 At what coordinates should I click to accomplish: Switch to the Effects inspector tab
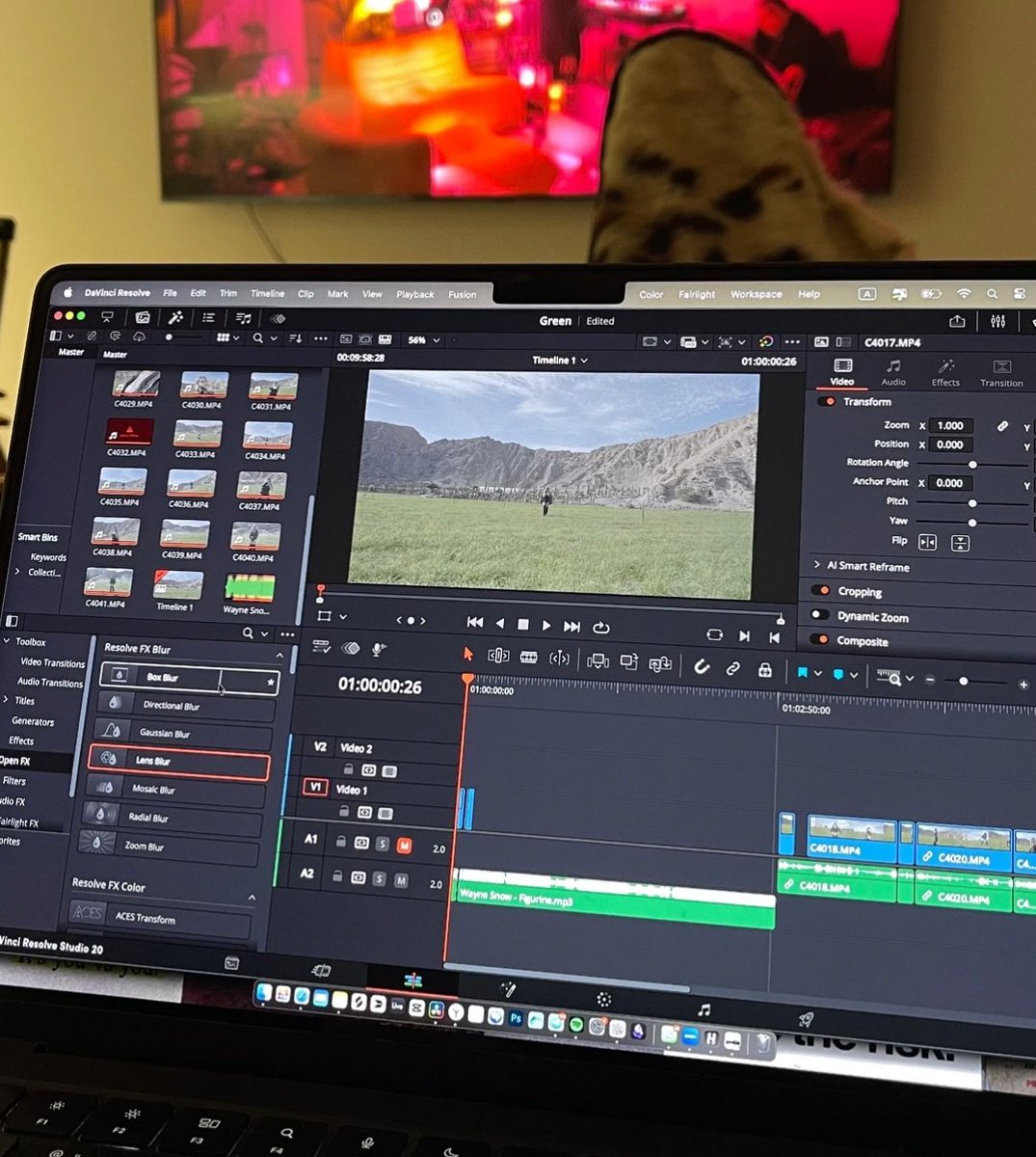tap(945, 373)
